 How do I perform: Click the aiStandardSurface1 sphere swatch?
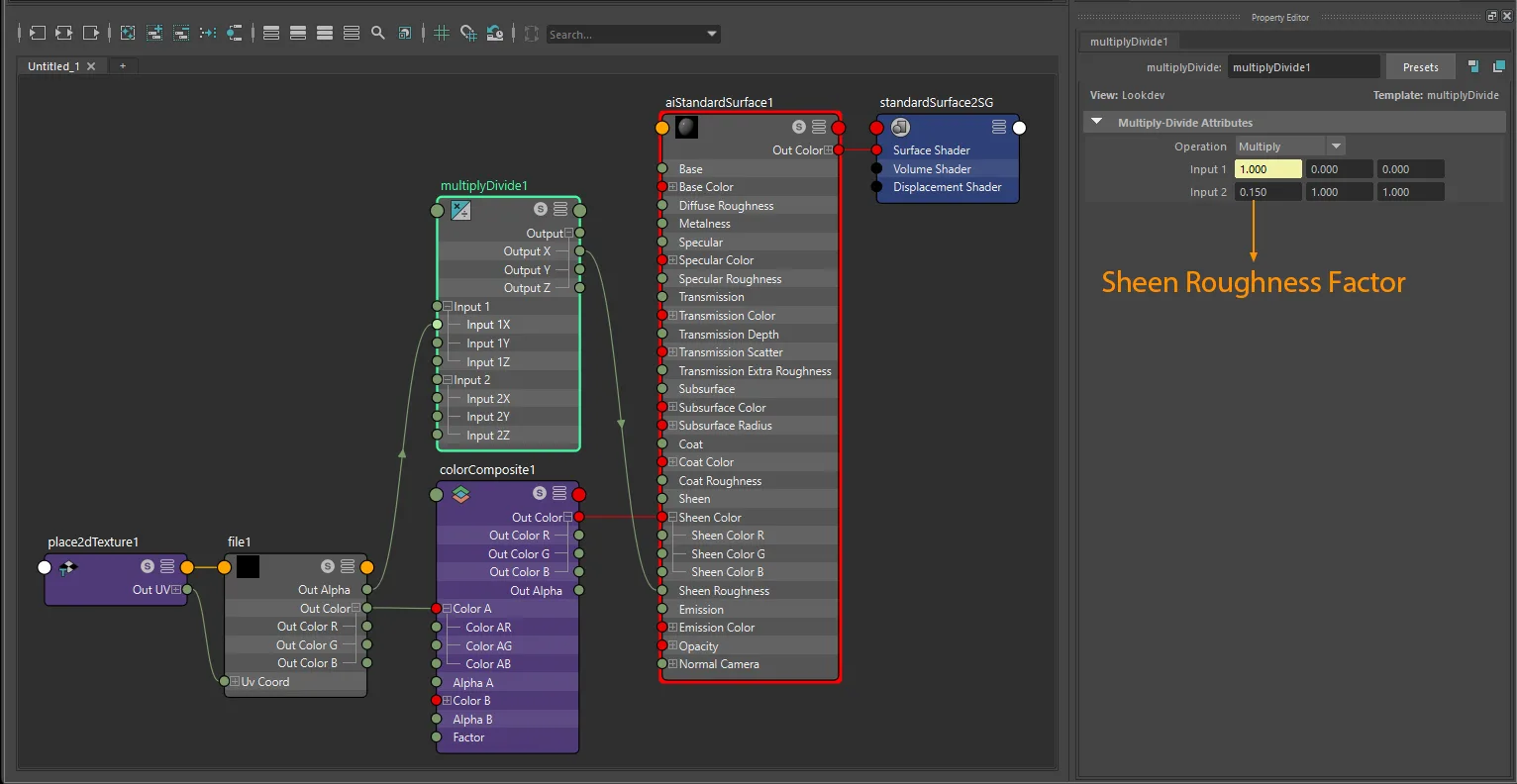[x=686, y=127]
